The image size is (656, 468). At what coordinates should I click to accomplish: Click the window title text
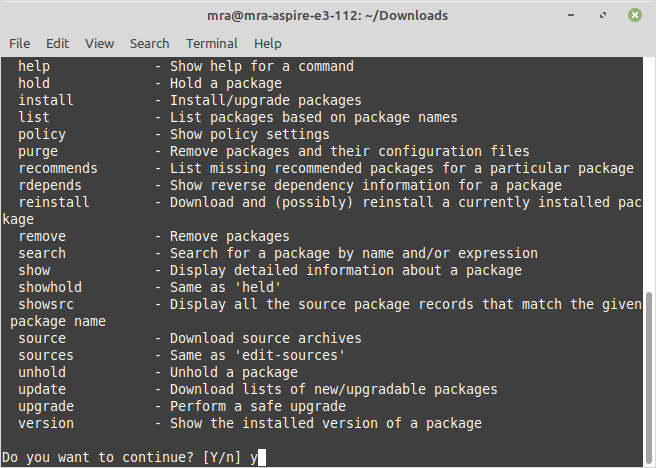[x=328, y=15]
